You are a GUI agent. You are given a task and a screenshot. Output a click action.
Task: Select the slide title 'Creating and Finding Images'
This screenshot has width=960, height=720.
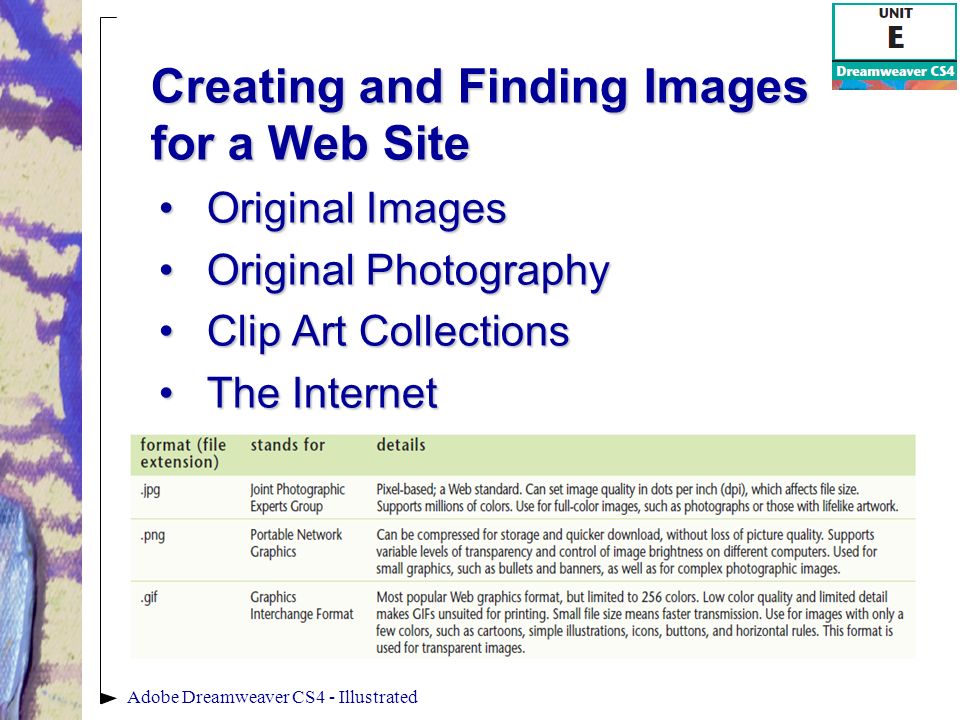point(479,88)
